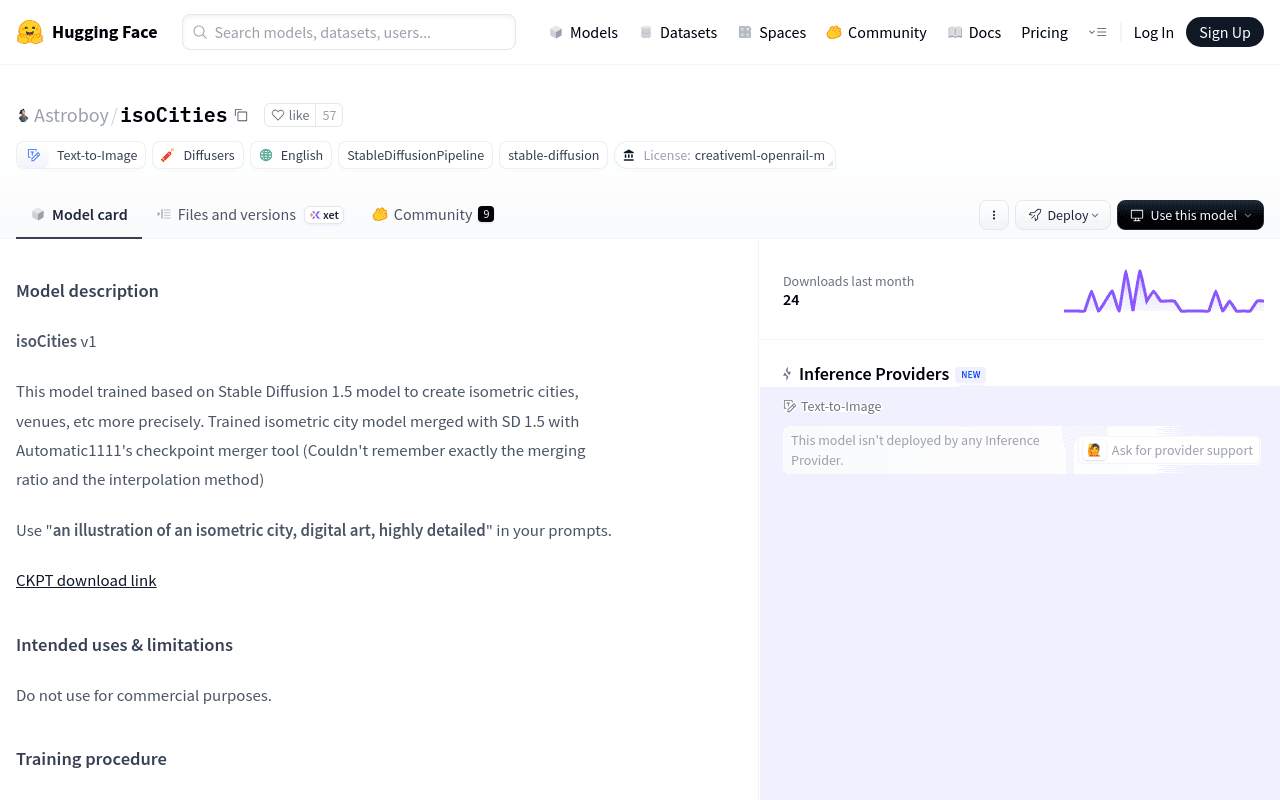Image resolution: width=1280 pixels, height=800 pixels.
Task: Open Datasets in top navigation
Action: [678, 32]
